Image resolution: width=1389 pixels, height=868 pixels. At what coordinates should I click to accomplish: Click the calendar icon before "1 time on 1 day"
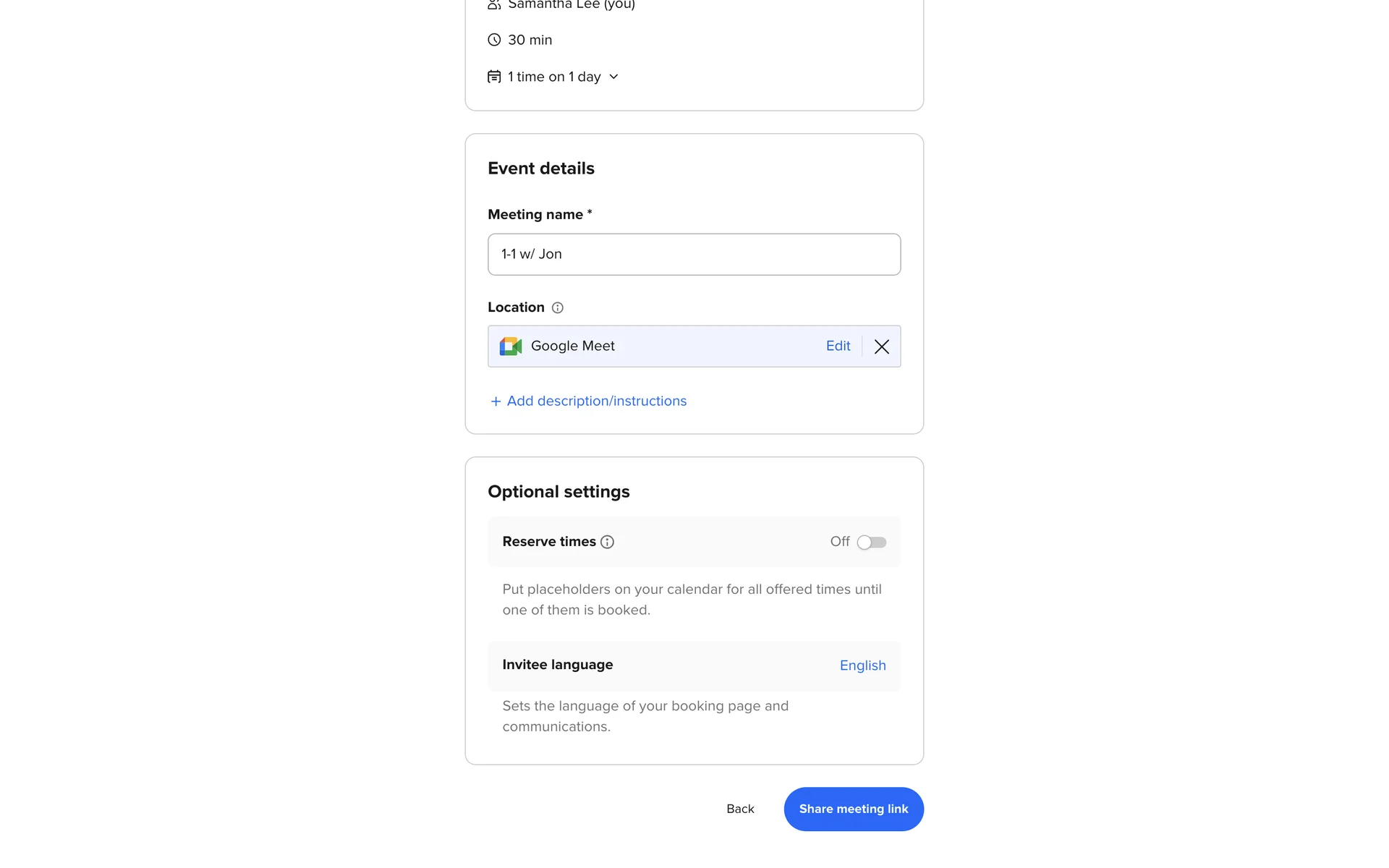pos(494,77)
